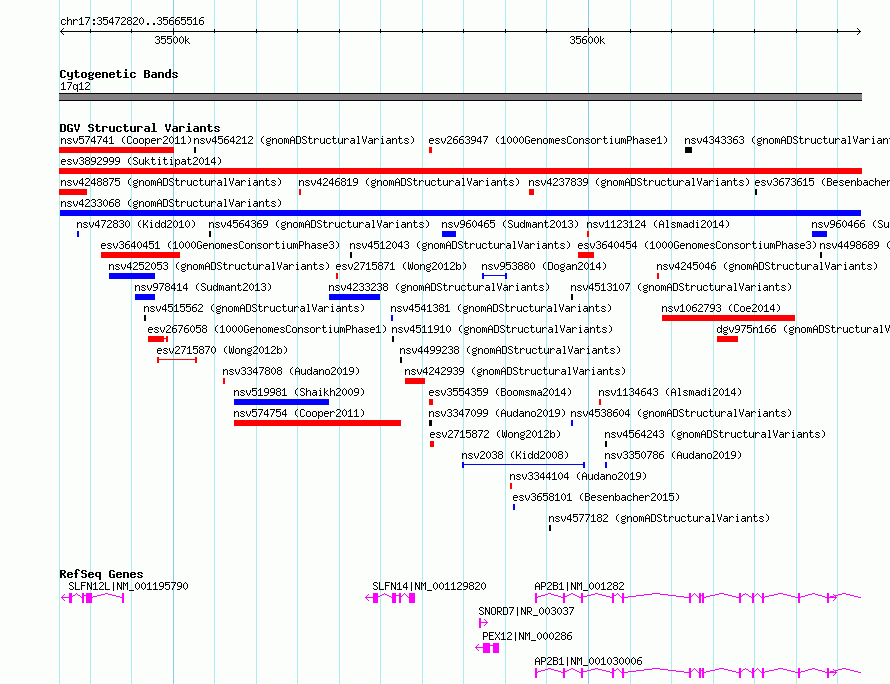Select the SLFN14|NM_001129820 gene label

pos(429,586)
